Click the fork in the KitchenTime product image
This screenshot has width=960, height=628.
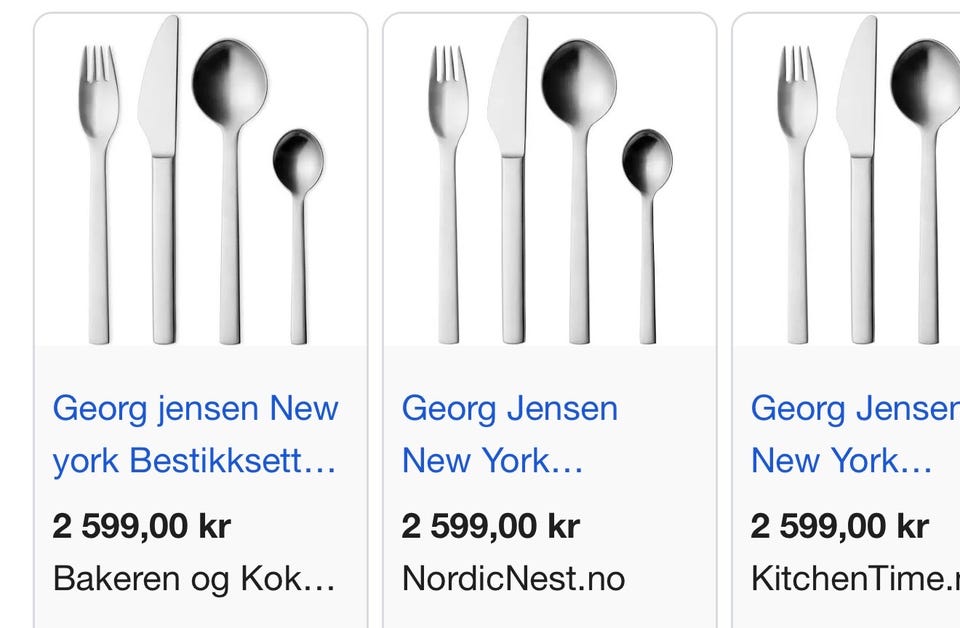click(797, 195)
